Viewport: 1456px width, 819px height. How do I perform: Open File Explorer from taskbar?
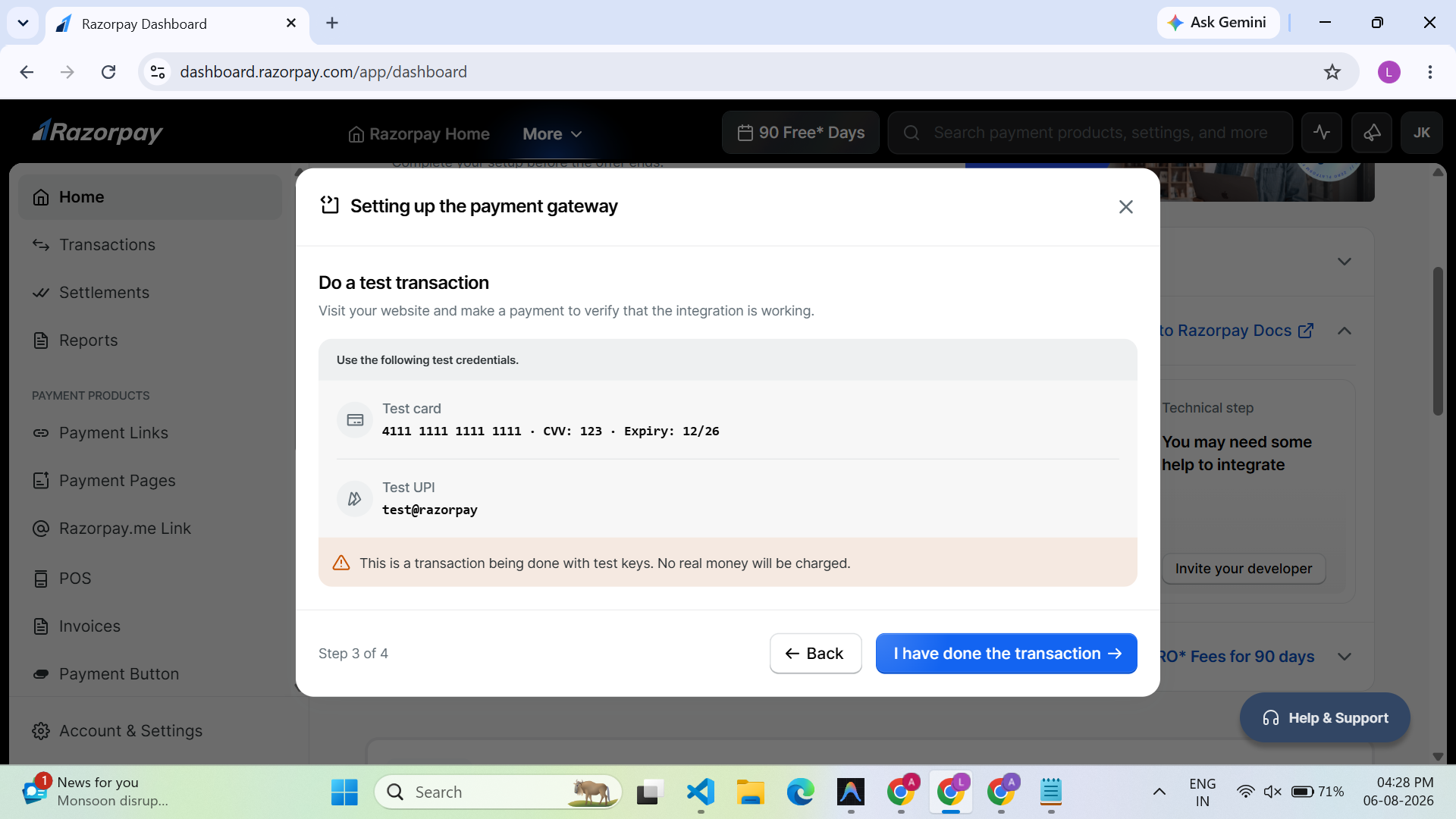pos(750,792)
